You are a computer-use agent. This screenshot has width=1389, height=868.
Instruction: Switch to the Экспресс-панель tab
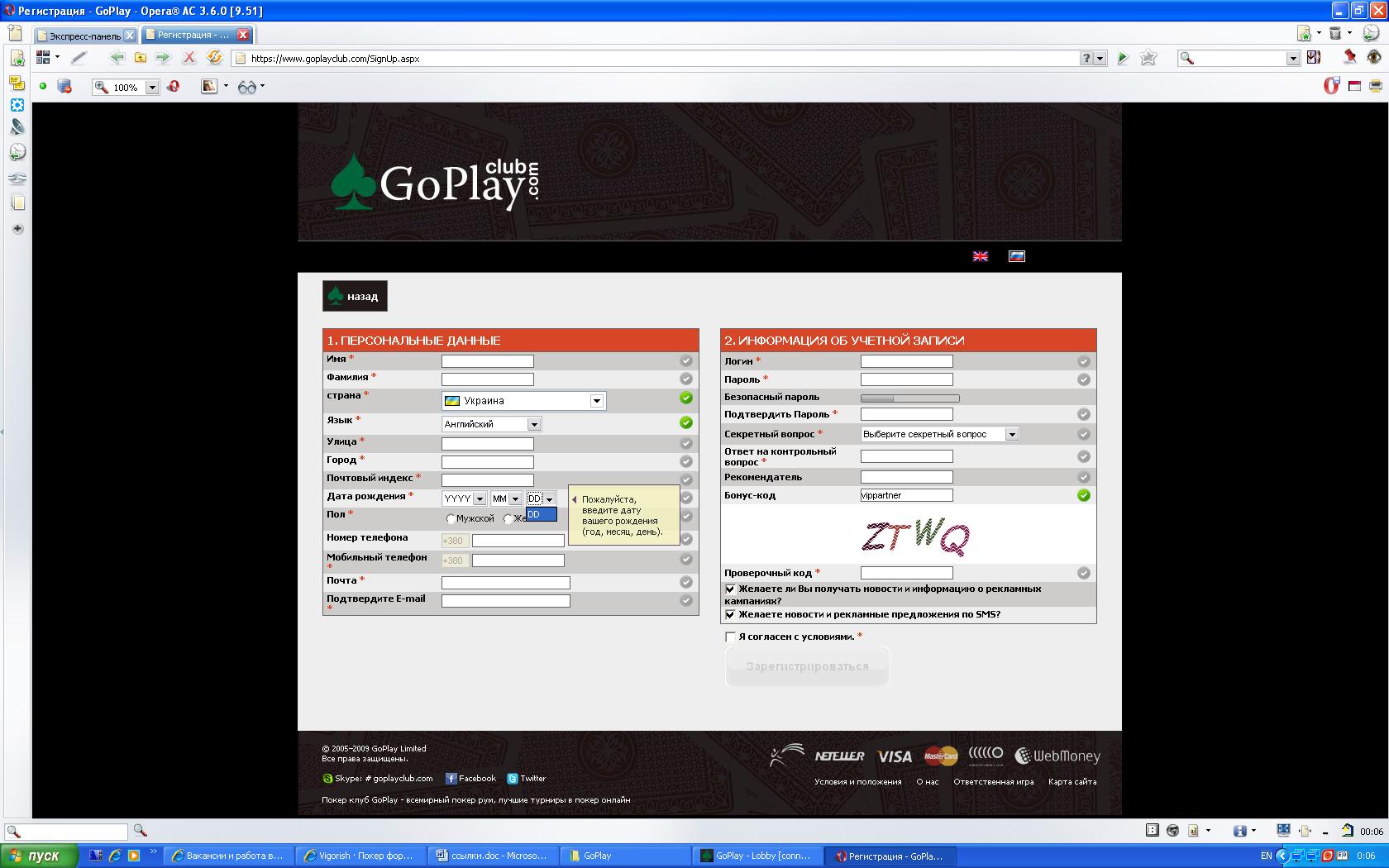(x=85, y=36)
